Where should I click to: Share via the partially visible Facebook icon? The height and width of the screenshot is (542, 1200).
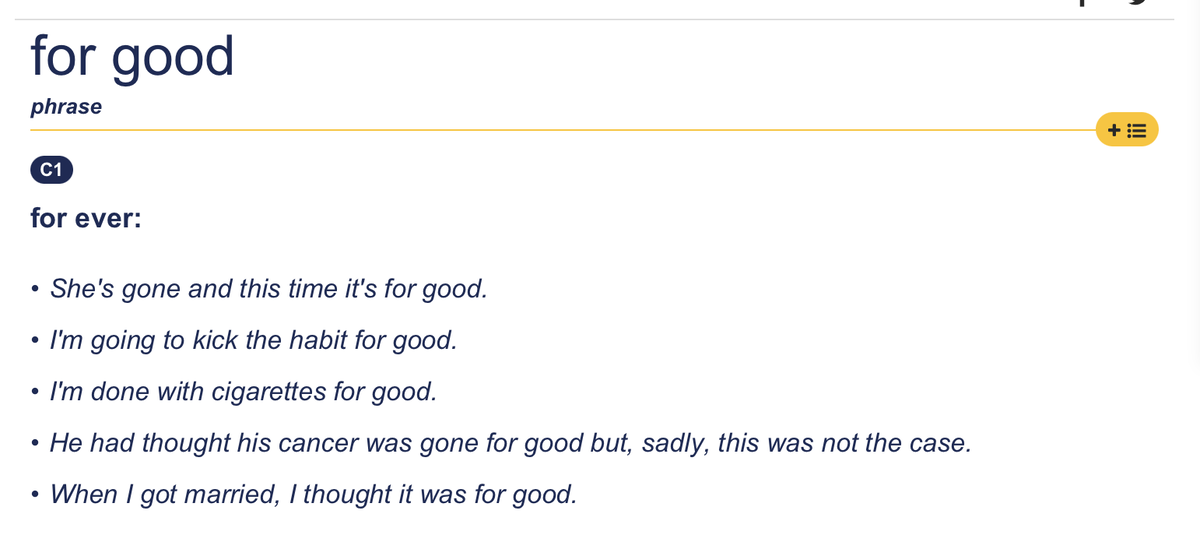tap(1081, 3)
